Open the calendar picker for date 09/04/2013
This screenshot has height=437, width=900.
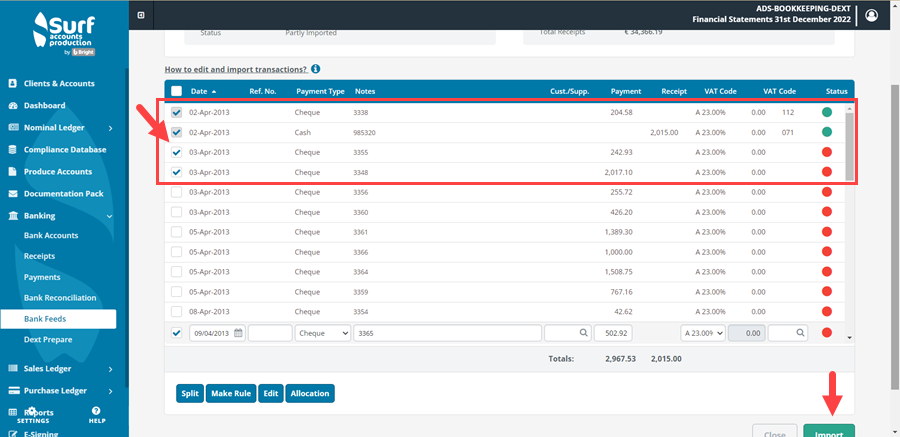click(x=238, y=333)
